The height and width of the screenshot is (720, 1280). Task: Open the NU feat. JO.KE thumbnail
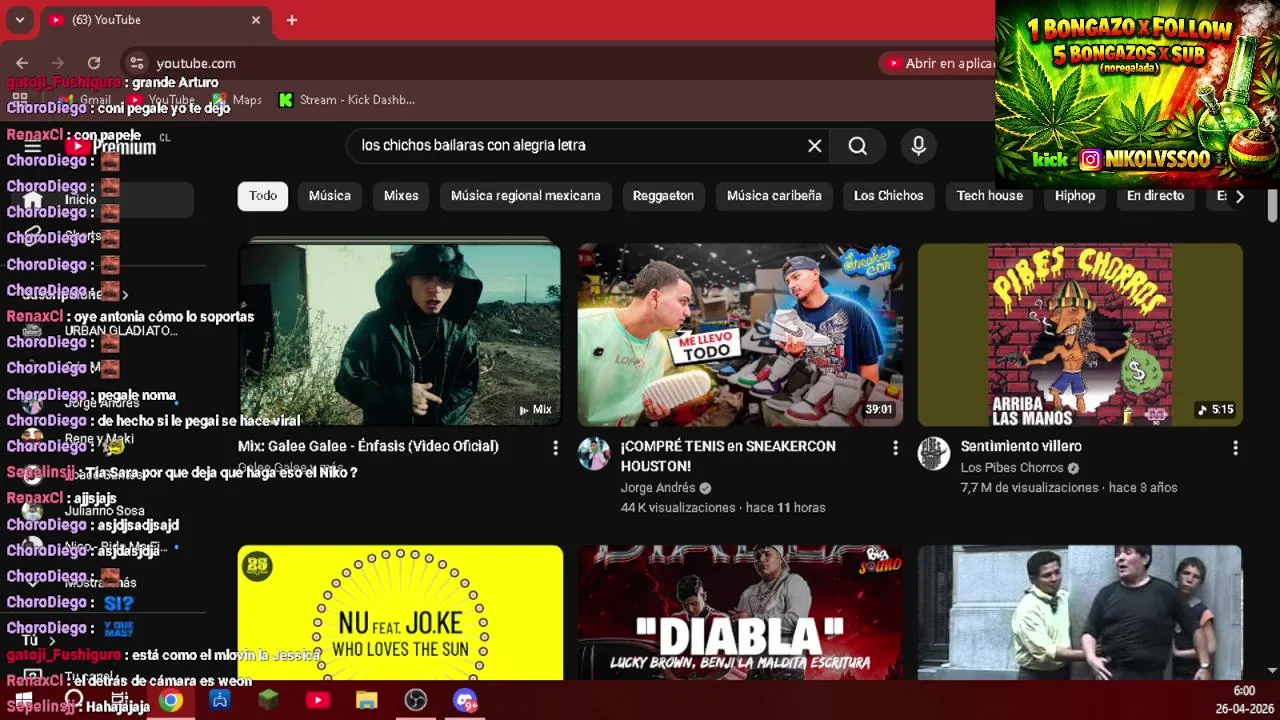pyautogui.click(x=400, y=612)
